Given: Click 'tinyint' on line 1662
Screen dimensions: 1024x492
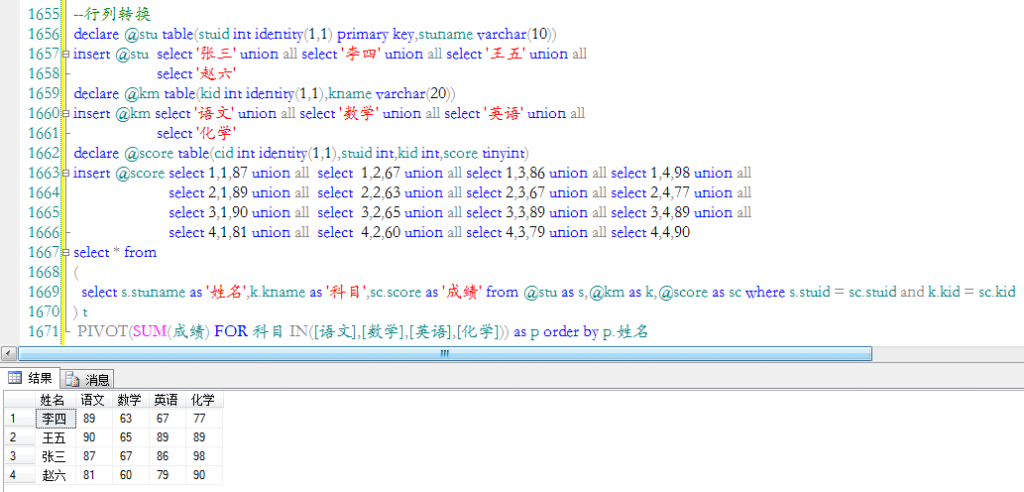Looking at the screenshot, I should tap(503, 154).
